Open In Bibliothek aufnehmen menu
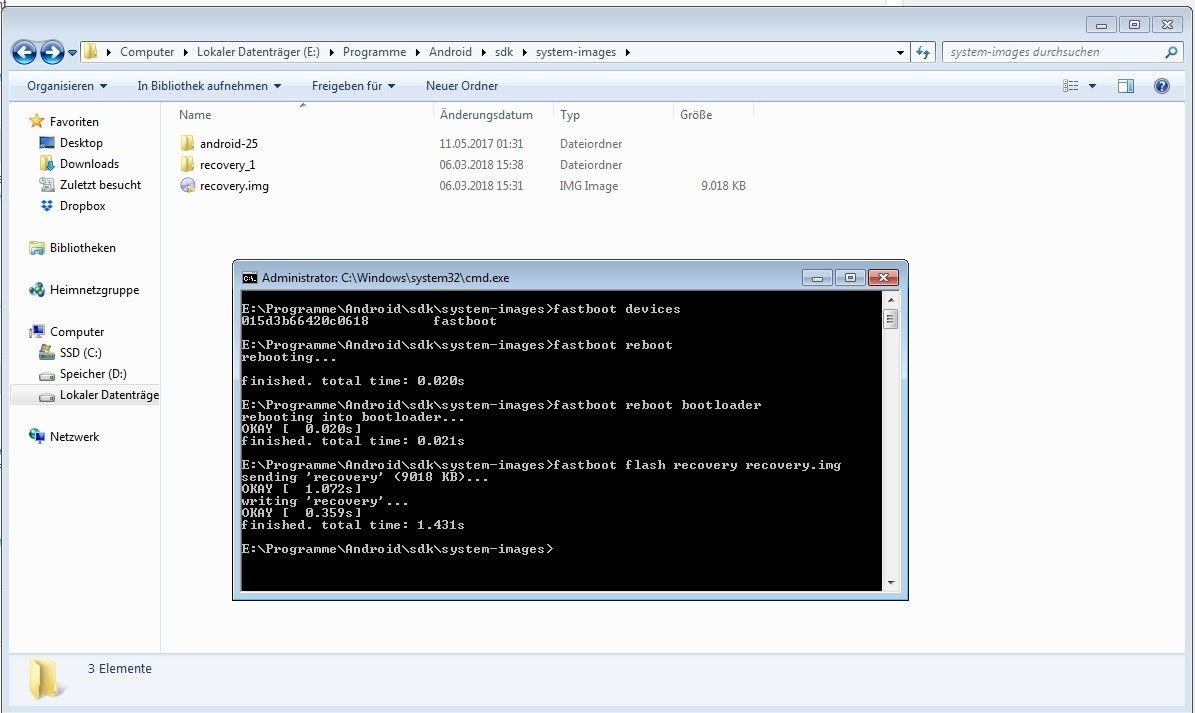Image resolution: width=1195 pixels, height=713 pixels. point(209,86)
